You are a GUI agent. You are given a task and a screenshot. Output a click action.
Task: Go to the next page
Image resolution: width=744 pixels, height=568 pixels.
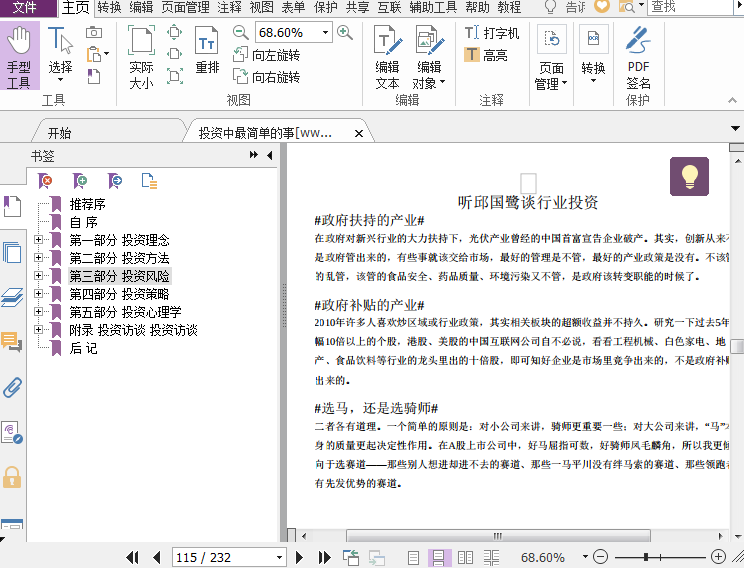pyautogui.click(x=299, y=558)
